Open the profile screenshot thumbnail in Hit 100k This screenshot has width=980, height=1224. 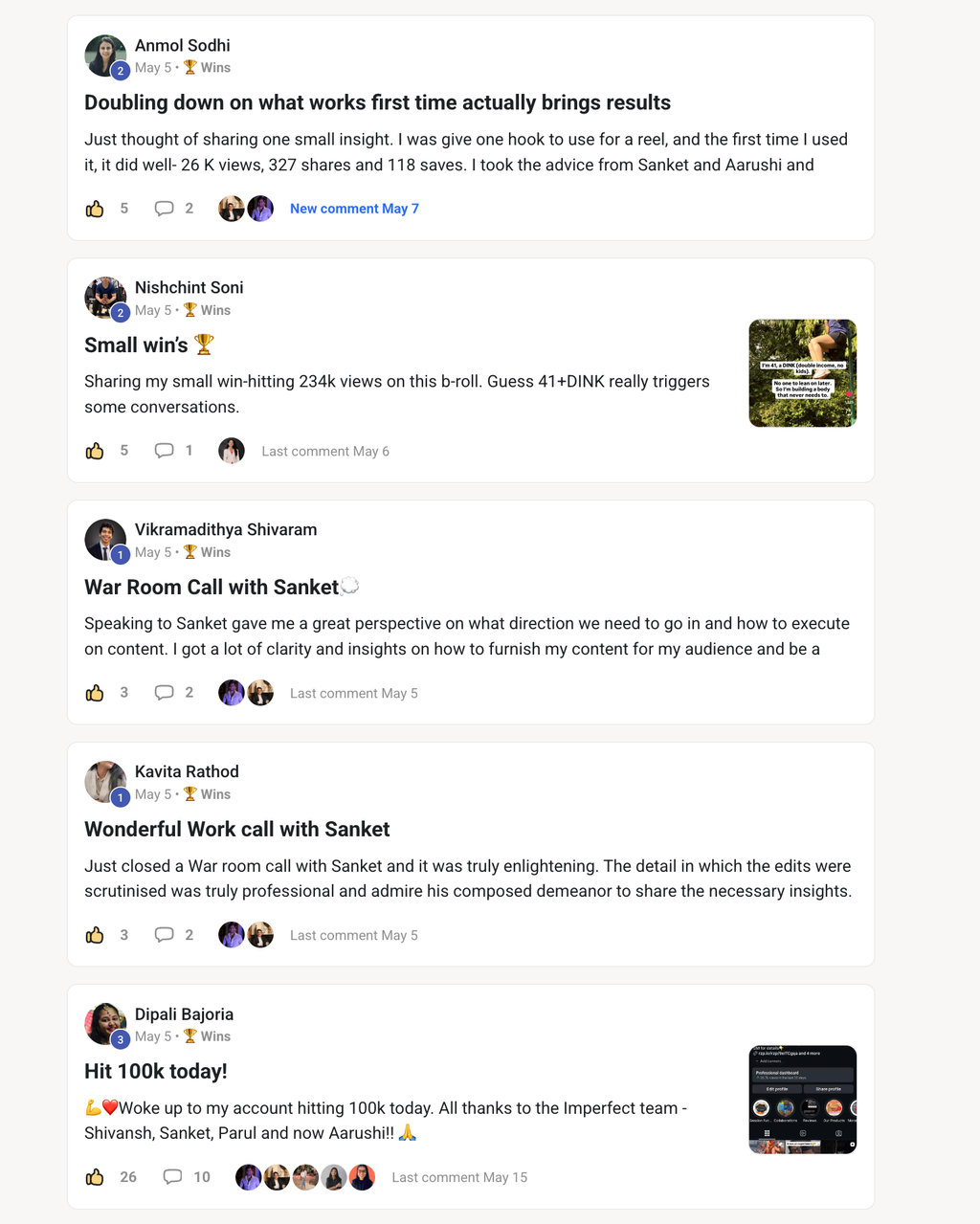pyautogui.click(x=802, y=1100)
